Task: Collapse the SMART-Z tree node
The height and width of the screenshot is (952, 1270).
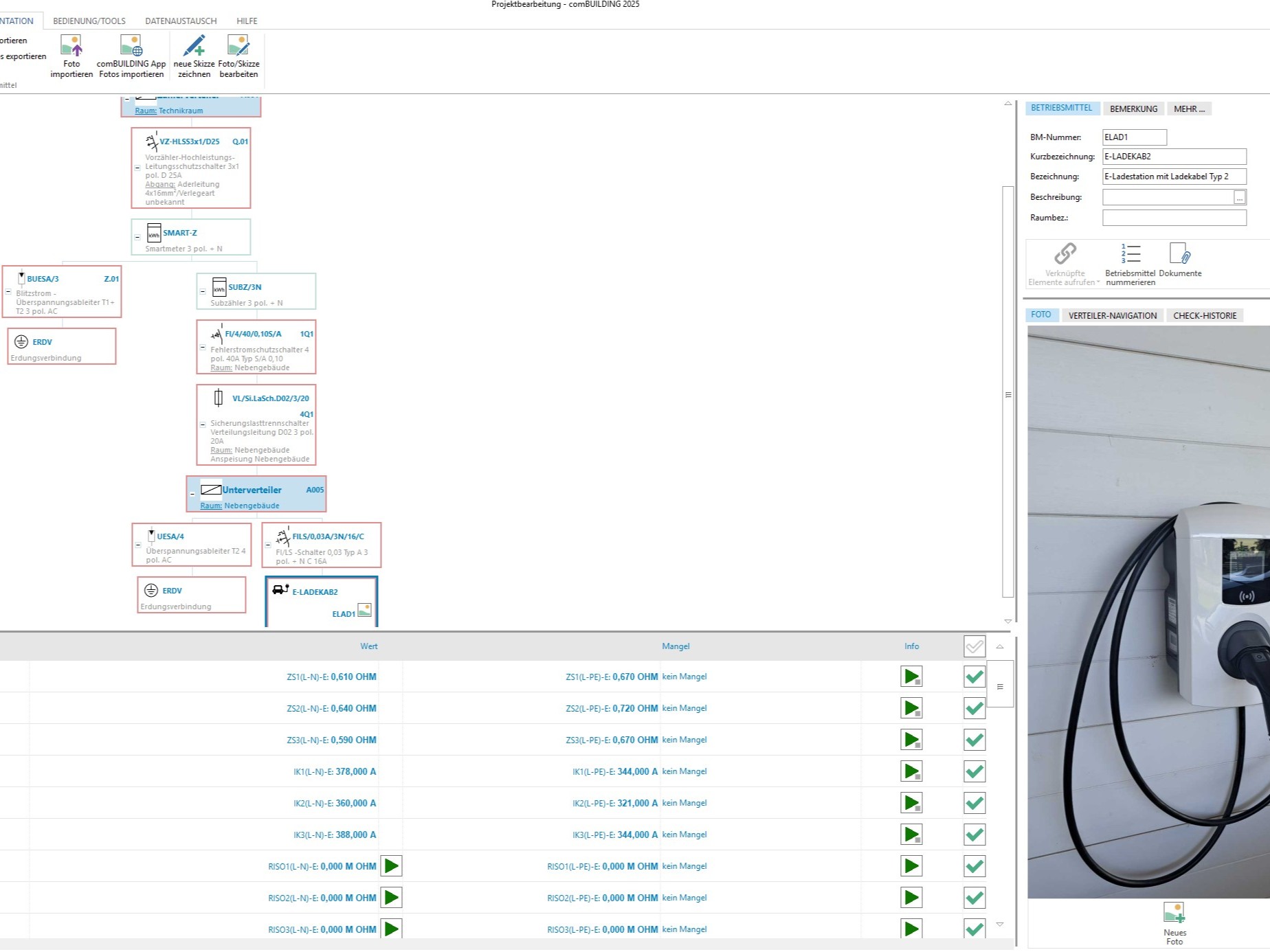Action: (x=137, y=237)
